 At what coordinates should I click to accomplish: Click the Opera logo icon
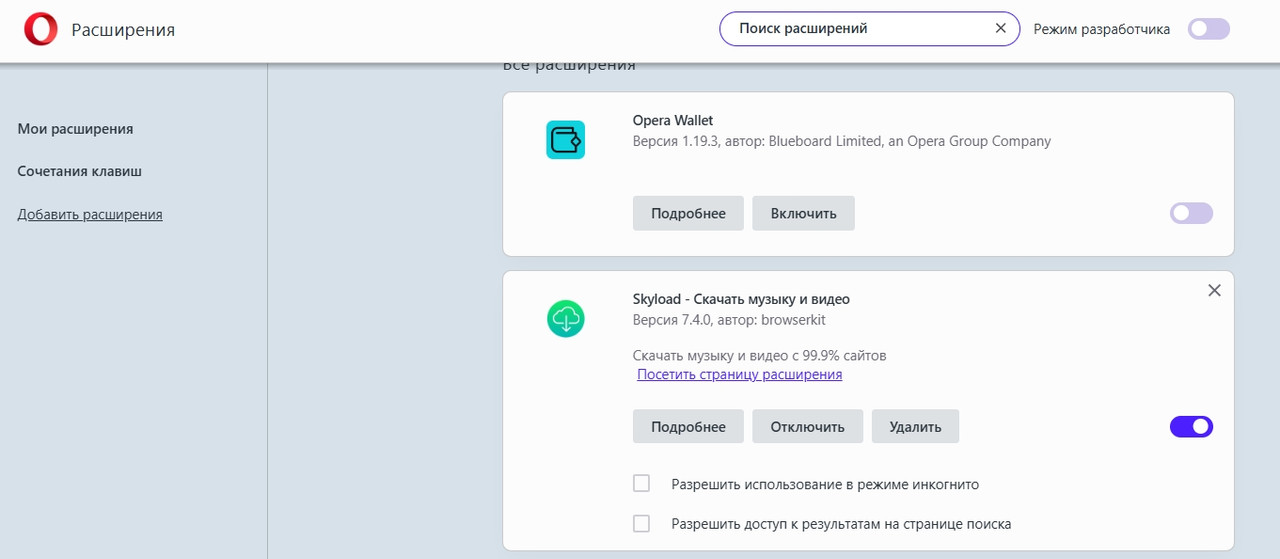41,30
